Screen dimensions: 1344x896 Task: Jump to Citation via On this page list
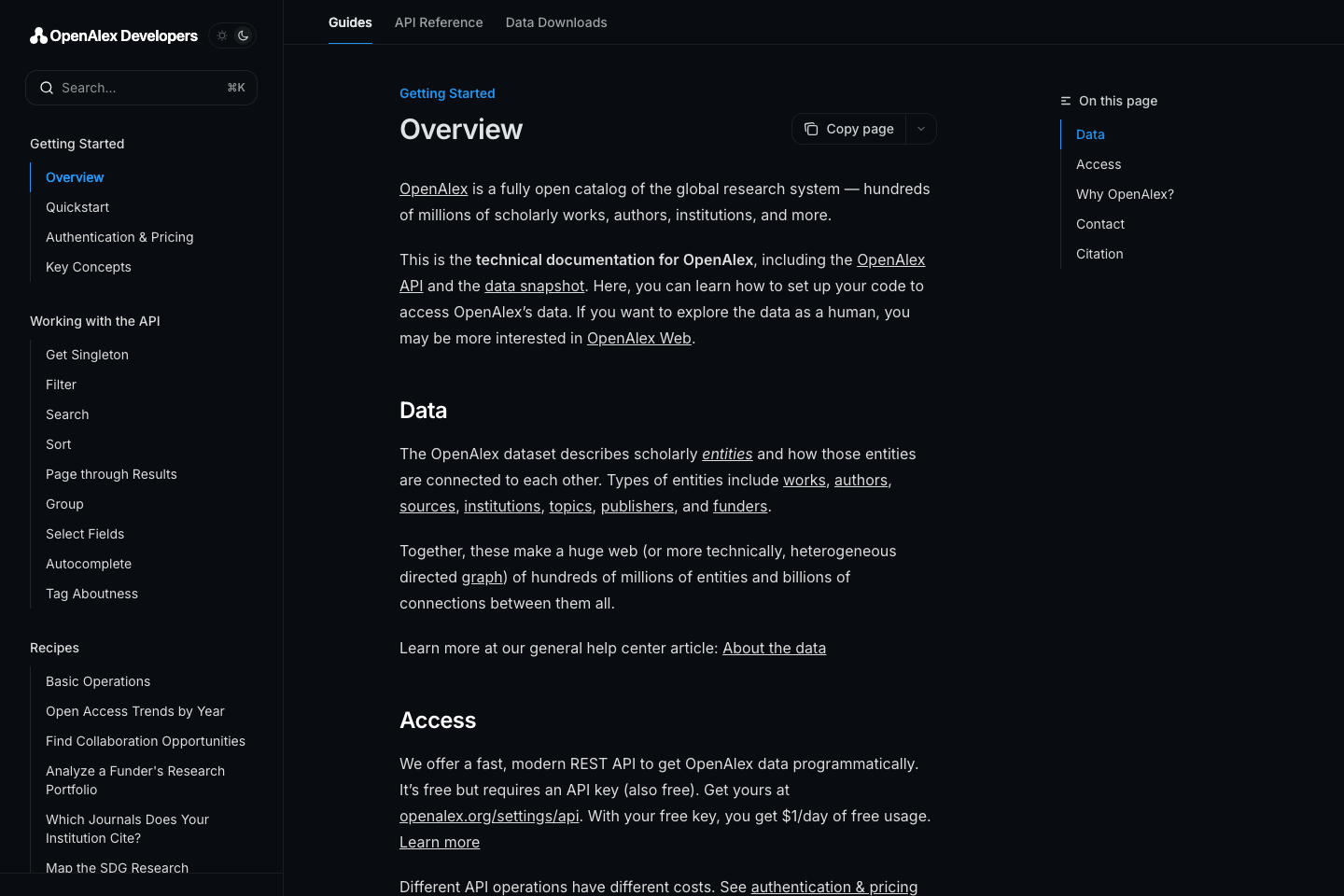1099,254
